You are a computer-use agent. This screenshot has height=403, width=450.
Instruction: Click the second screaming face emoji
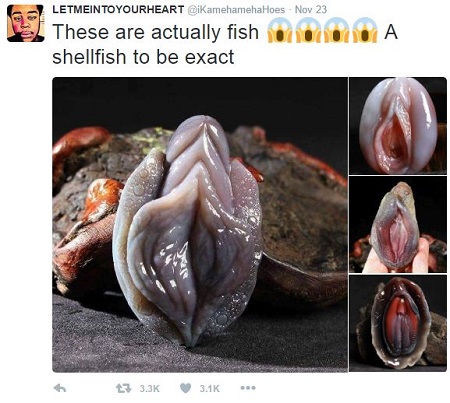point(308,31)
